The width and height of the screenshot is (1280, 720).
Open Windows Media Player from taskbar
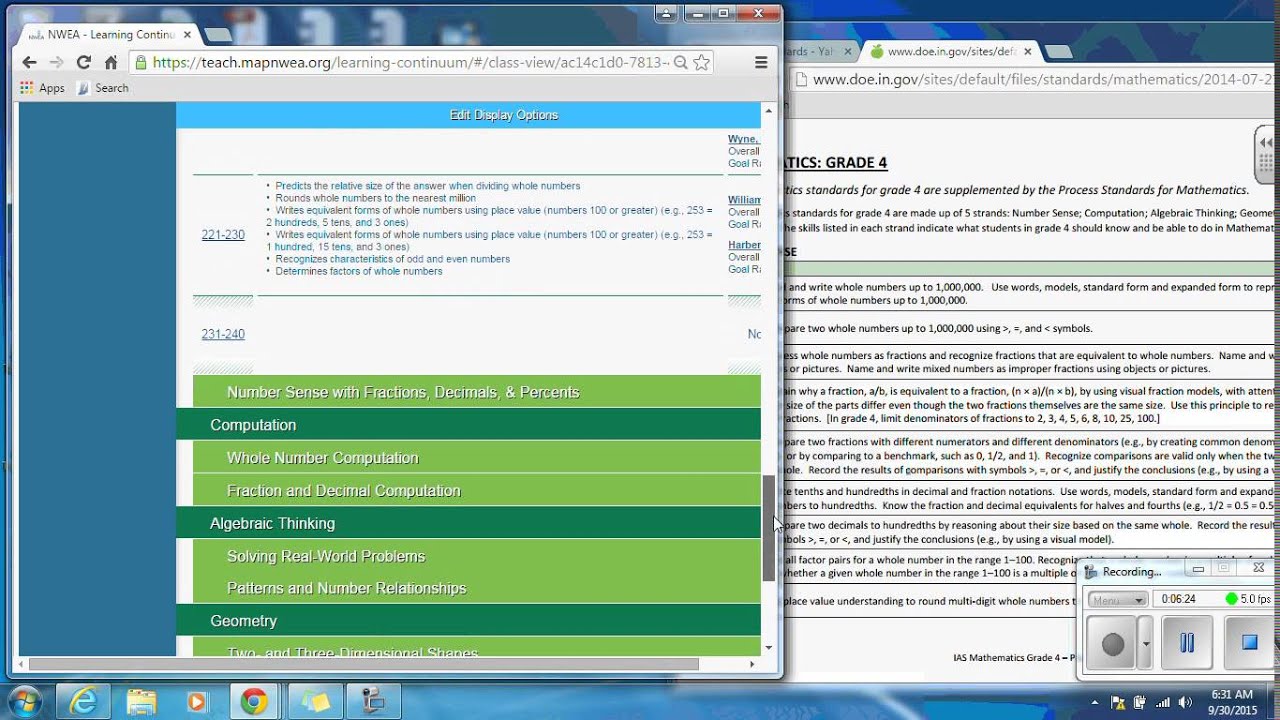point(197,702)
